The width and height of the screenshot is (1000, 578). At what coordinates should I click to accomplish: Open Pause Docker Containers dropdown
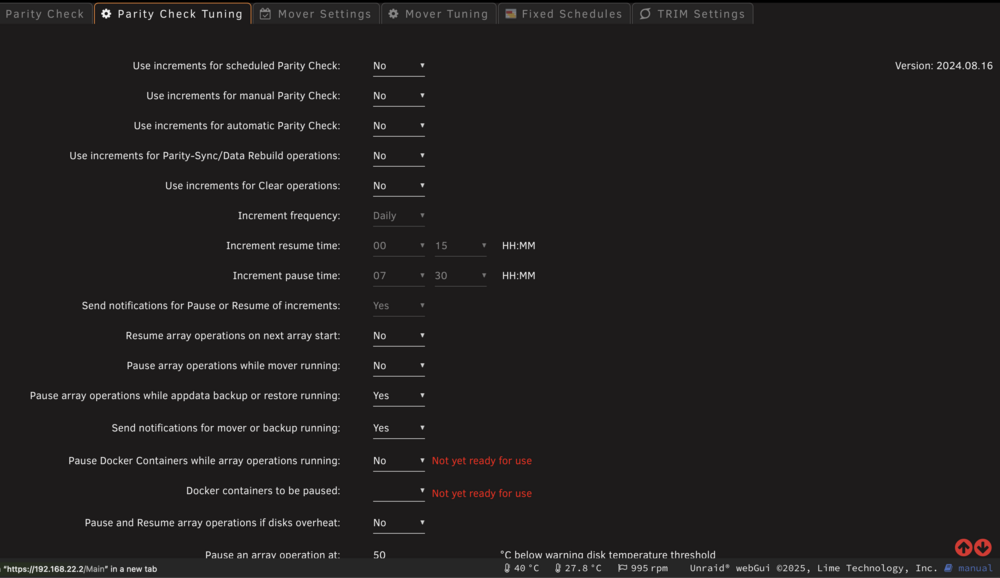399,461
